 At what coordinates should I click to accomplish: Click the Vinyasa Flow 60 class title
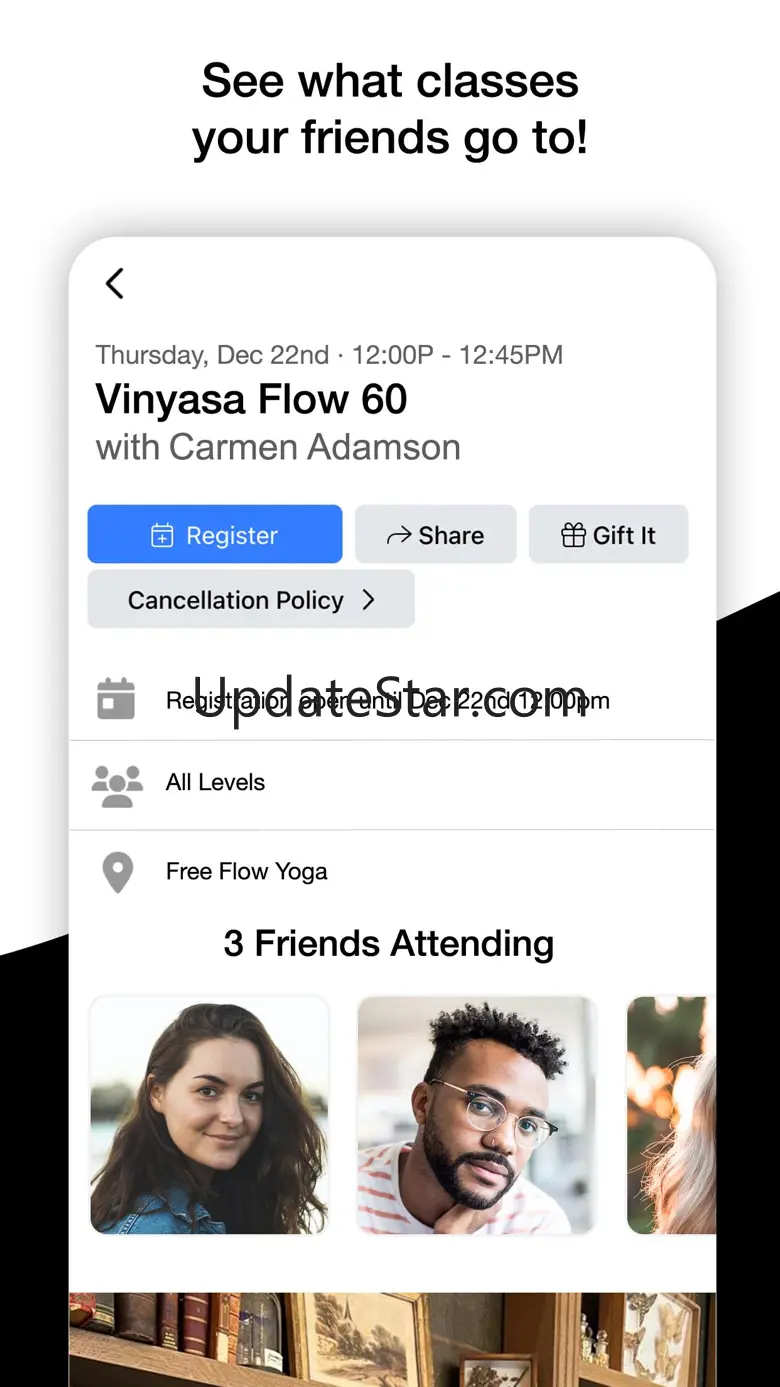[251, 400]
